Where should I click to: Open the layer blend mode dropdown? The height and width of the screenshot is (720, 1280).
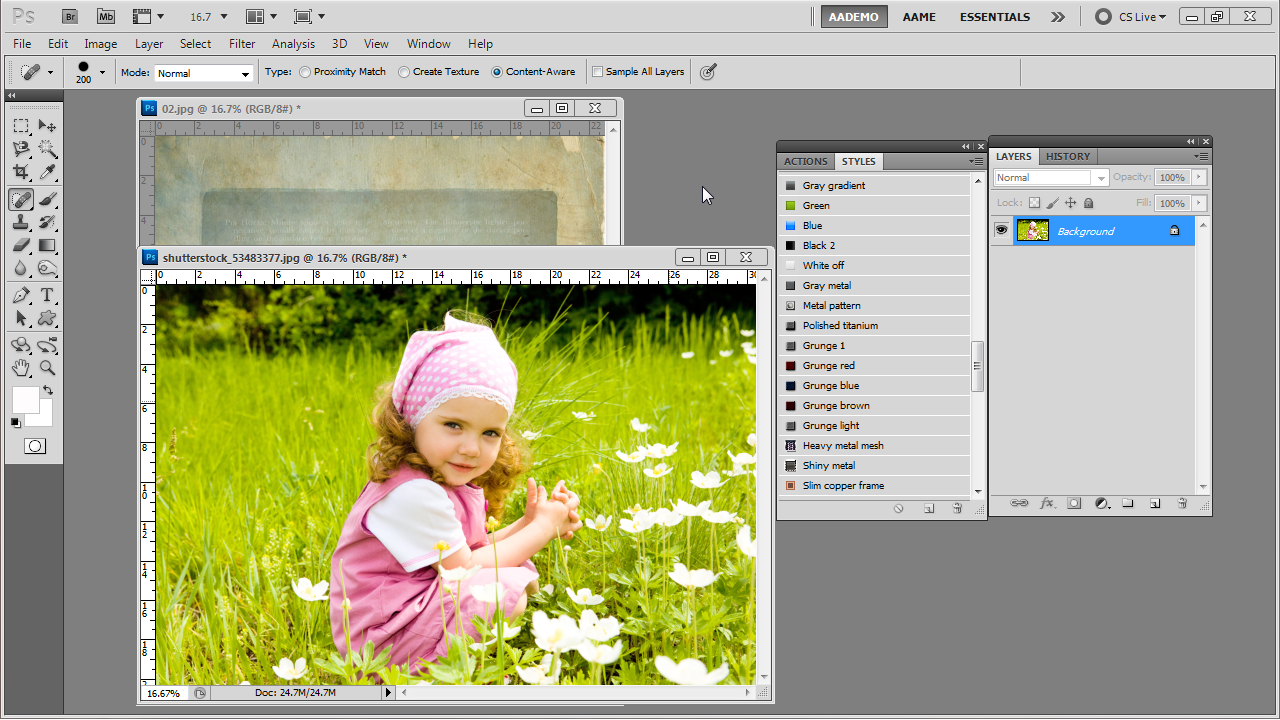(1051, 177)
